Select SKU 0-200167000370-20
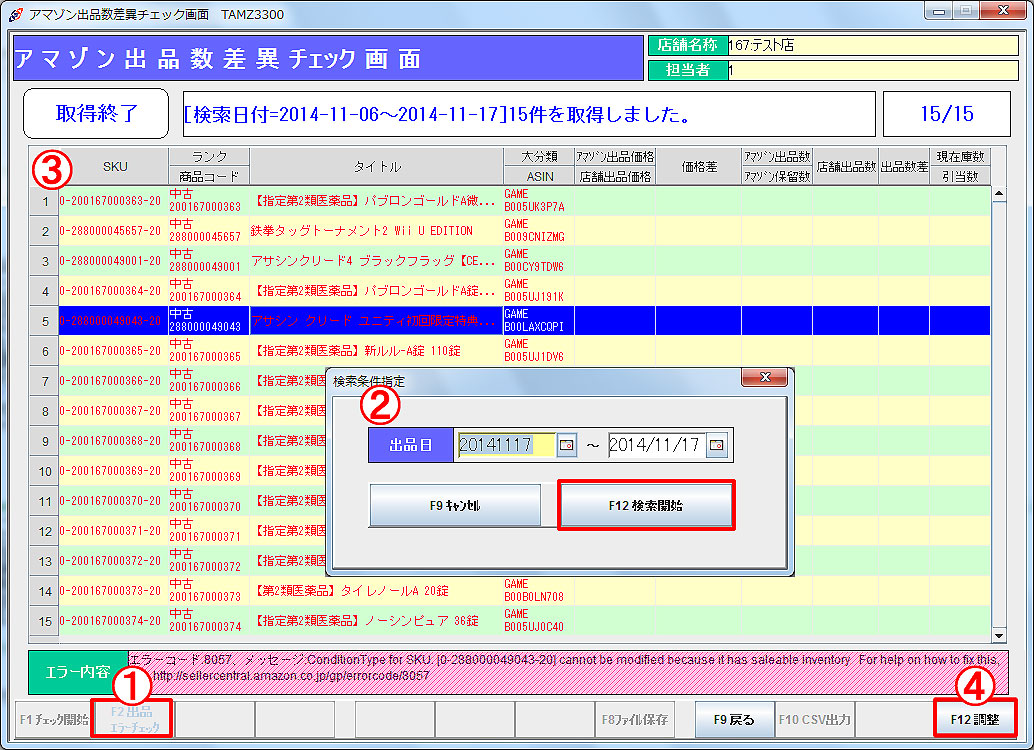The image size is (1034, 750). click(111, 501)
